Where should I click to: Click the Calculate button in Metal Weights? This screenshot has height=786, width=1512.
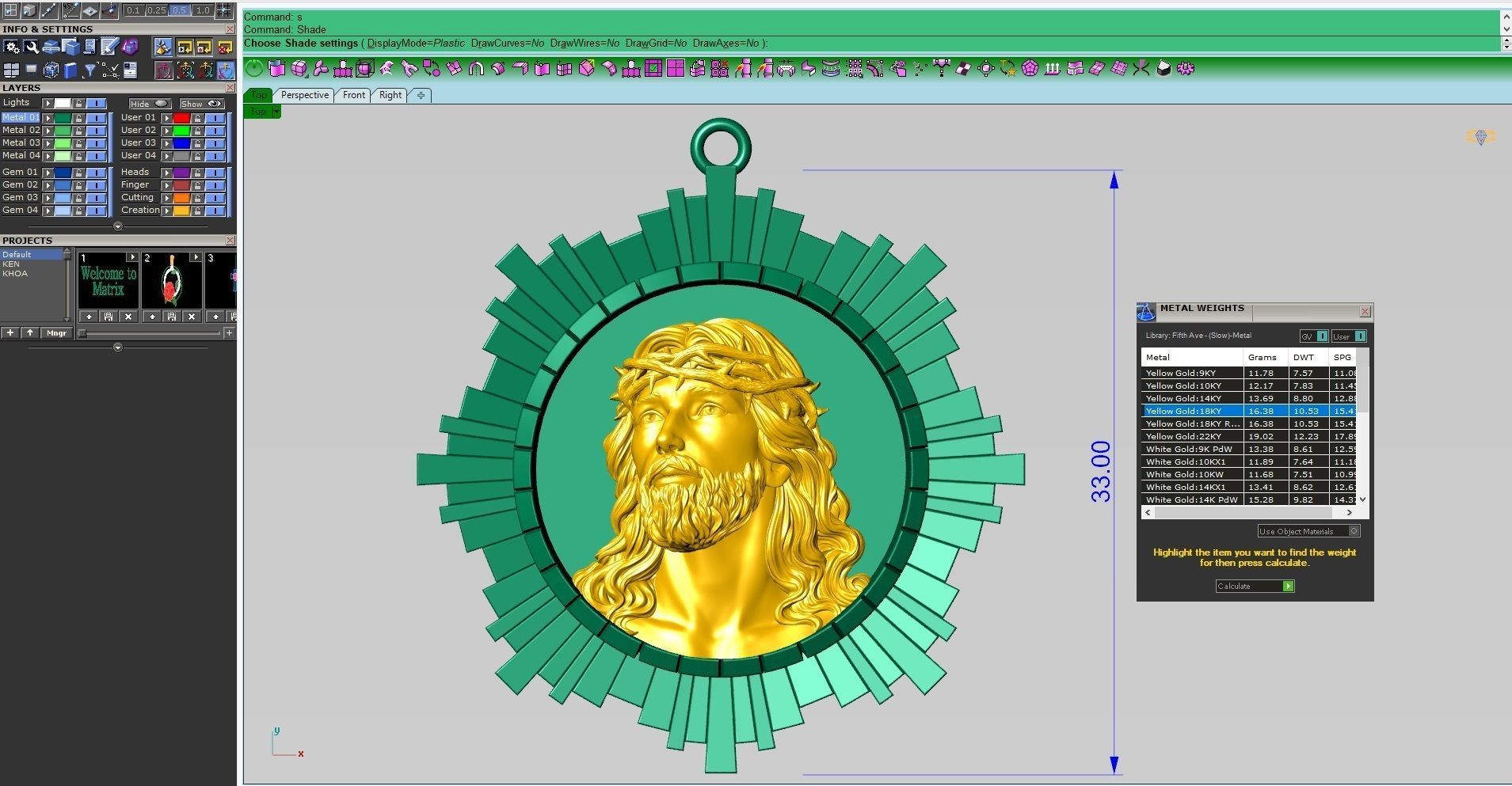(1255, 587)
